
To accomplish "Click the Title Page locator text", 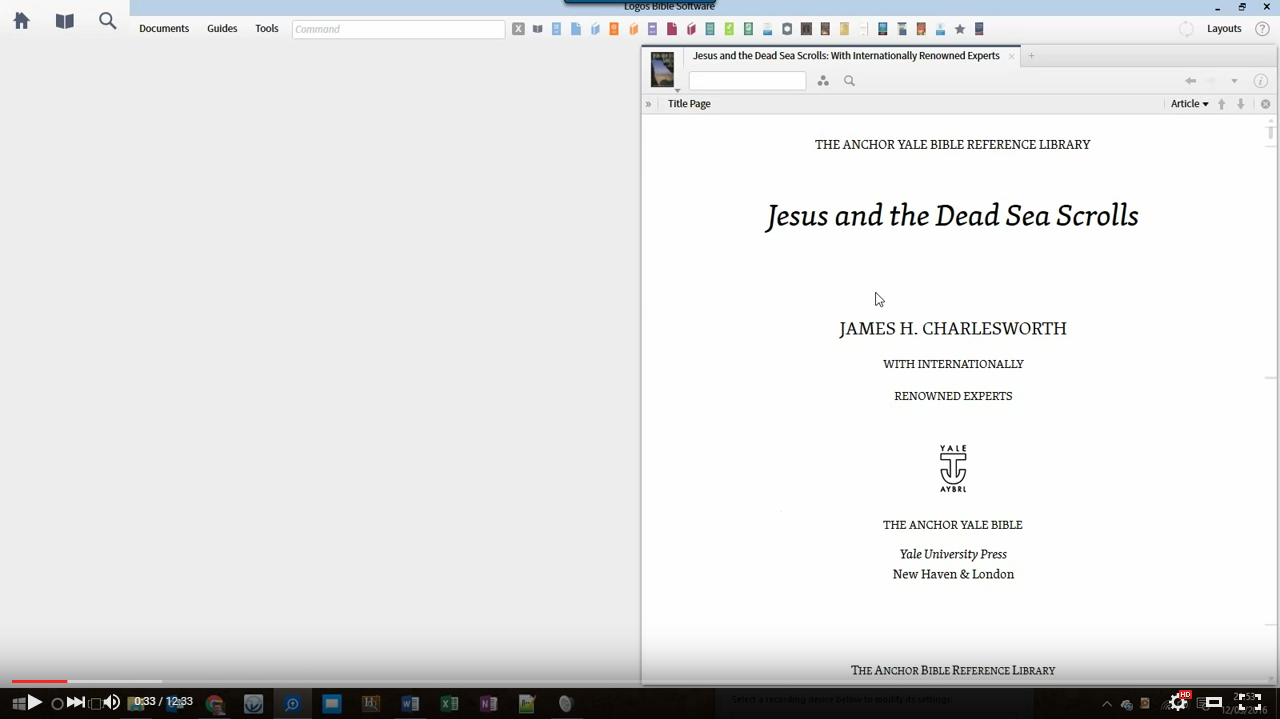I will 689,104.
